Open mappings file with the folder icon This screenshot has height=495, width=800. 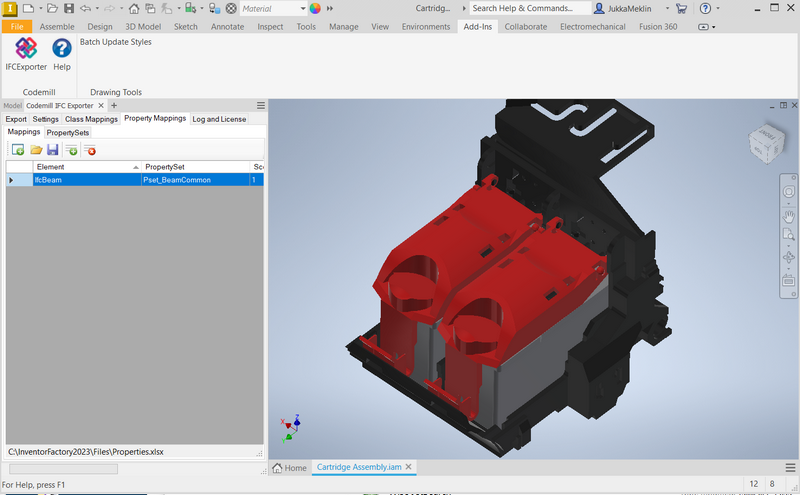point(35,150)
